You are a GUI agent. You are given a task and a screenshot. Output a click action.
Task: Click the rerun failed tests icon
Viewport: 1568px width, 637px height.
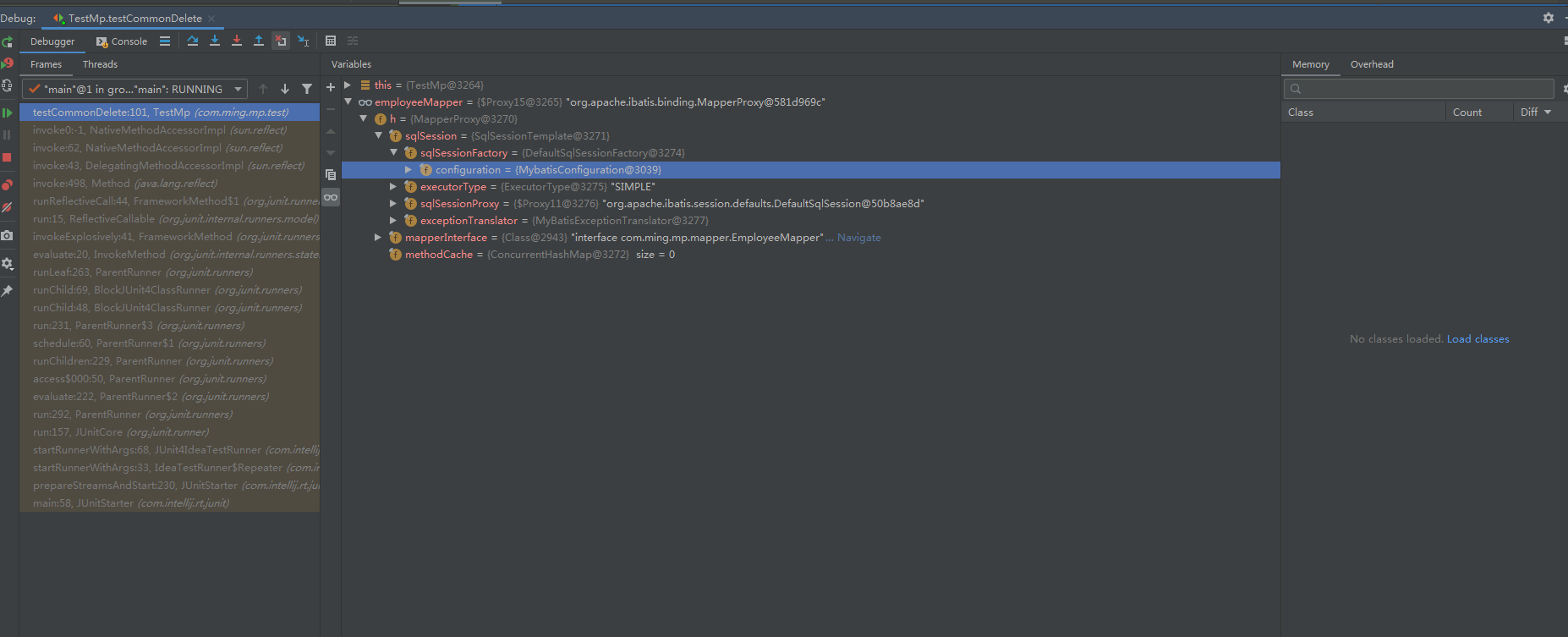point(7,63)
